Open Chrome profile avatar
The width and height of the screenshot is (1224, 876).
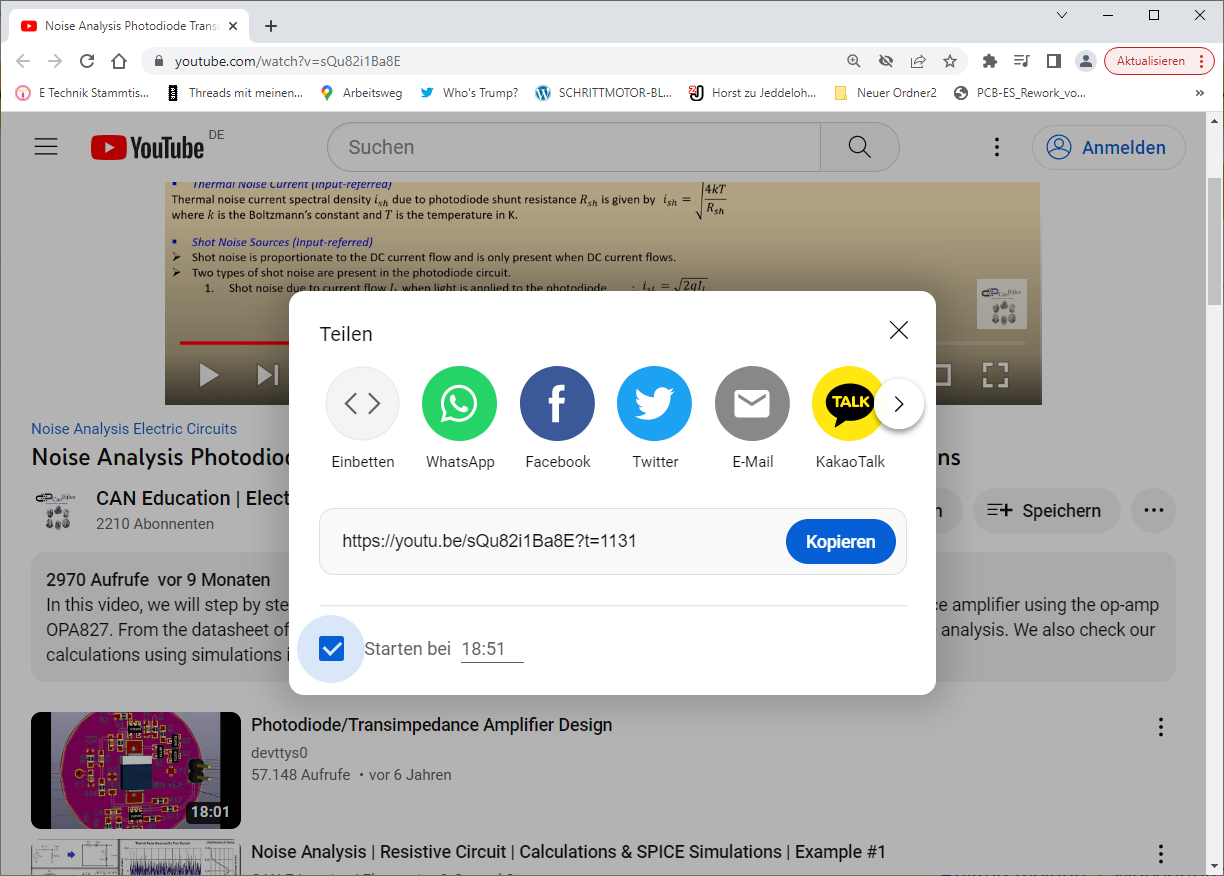[1085, 61]
